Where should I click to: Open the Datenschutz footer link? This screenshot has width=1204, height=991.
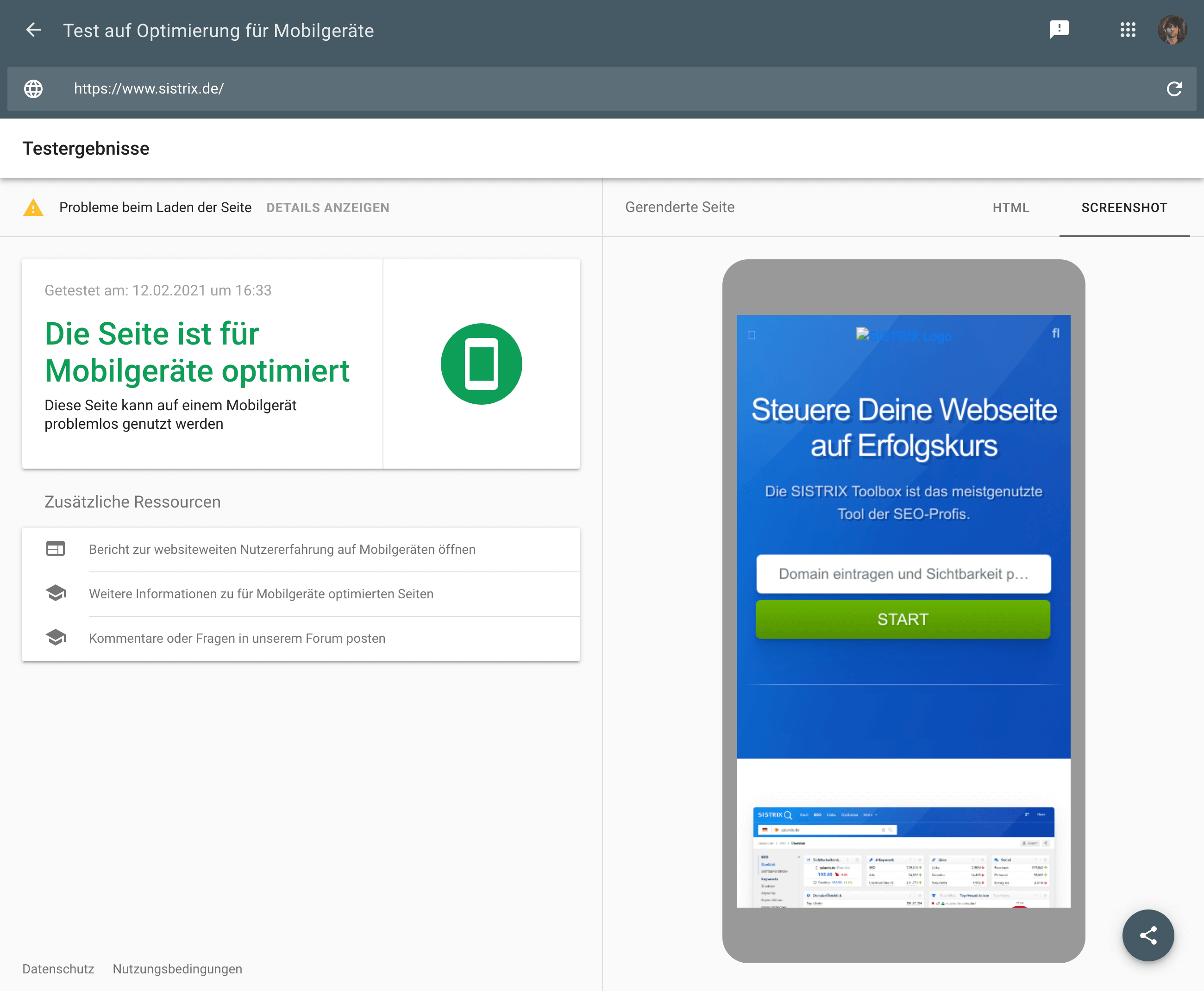coord(58,969)
